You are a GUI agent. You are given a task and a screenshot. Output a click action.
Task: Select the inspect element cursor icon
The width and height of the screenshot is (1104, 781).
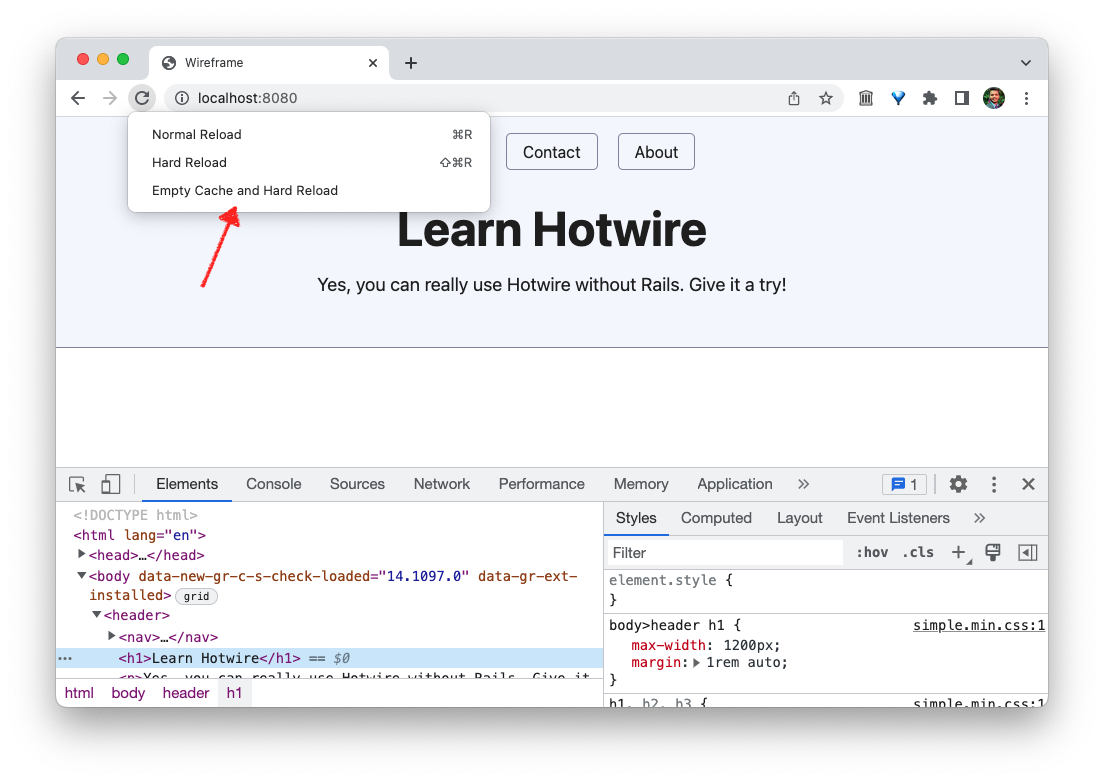[77, 484]
